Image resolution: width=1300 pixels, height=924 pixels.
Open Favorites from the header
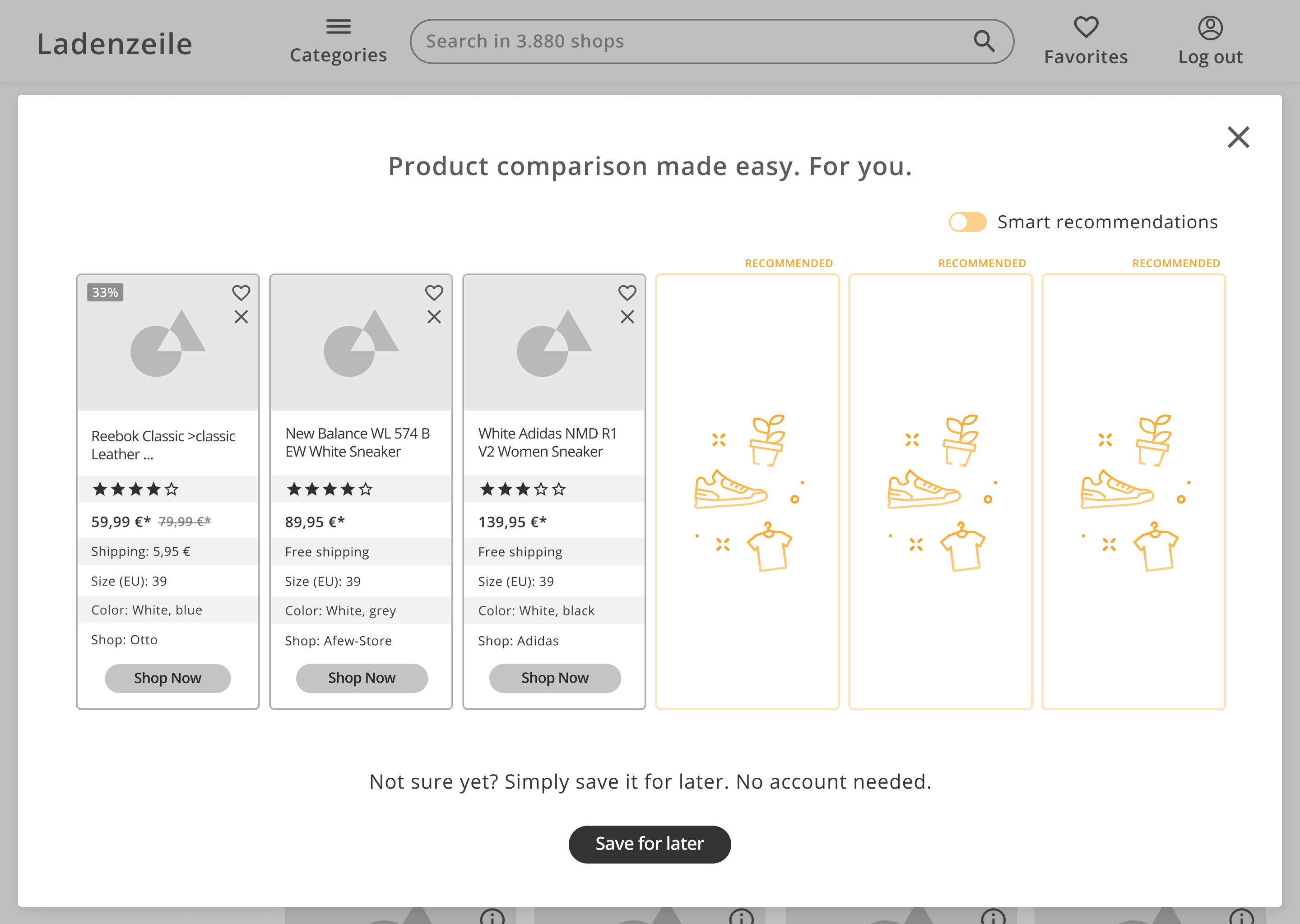(x=1086, y=41)
